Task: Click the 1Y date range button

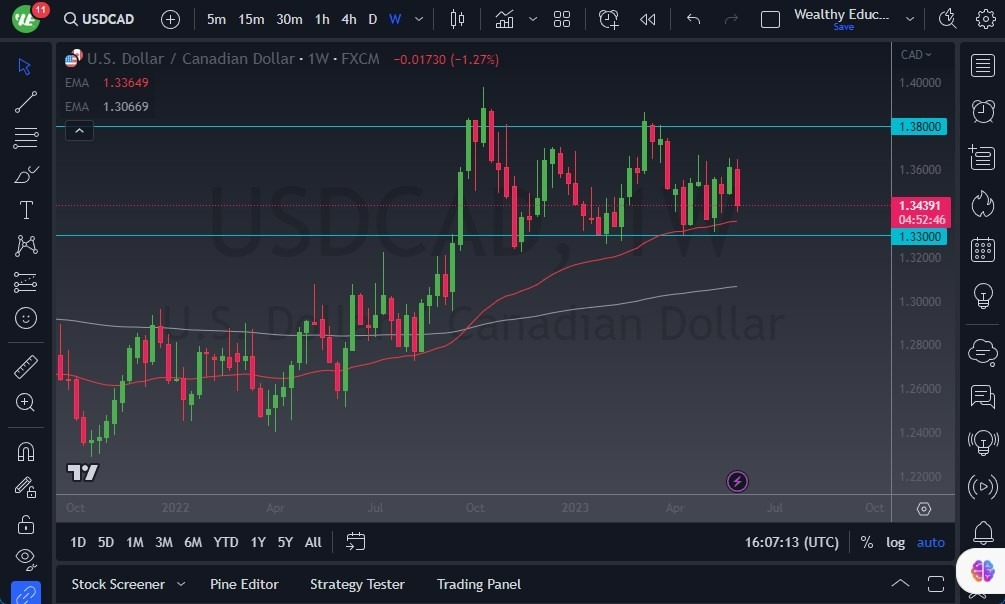Action: point(258,541)
